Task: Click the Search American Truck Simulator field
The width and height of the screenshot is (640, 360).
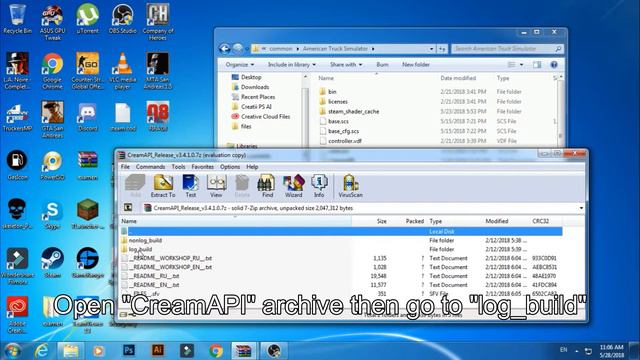Action: pos(507,49)
